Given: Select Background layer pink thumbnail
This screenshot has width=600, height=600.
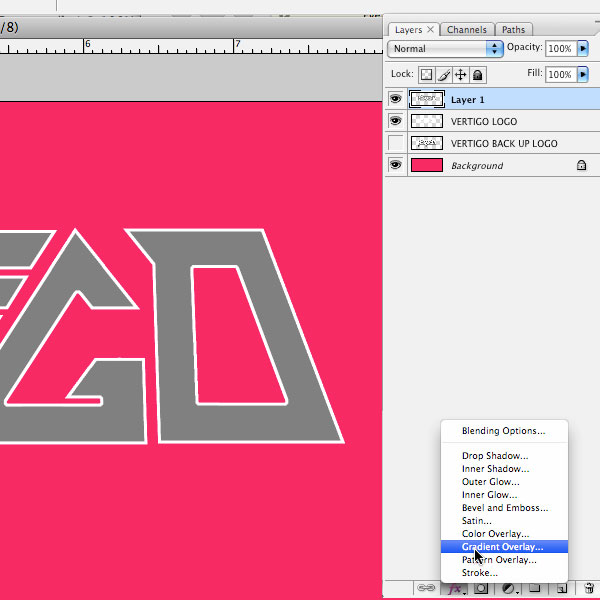Looking at the screenshot, I should click(x=427, y=165).
